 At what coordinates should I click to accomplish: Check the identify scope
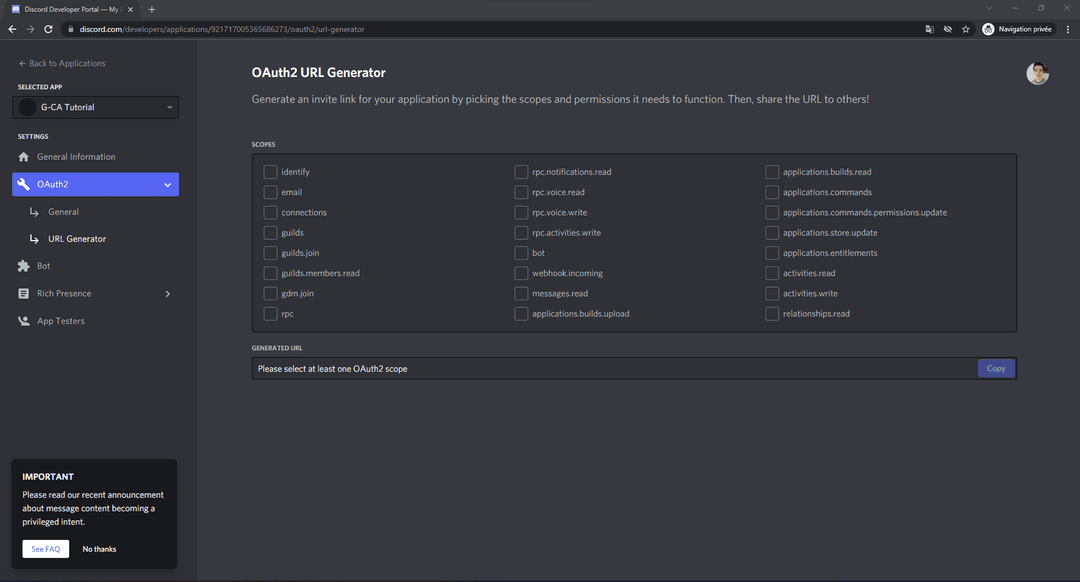click(270, 172)
